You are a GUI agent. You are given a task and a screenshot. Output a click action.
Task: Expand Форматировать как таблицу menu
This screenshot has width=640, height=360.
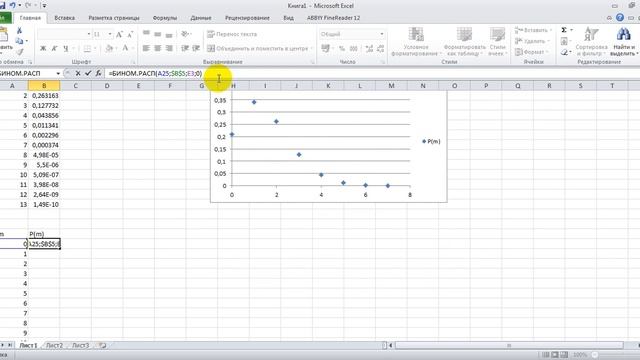pos(464,42)
